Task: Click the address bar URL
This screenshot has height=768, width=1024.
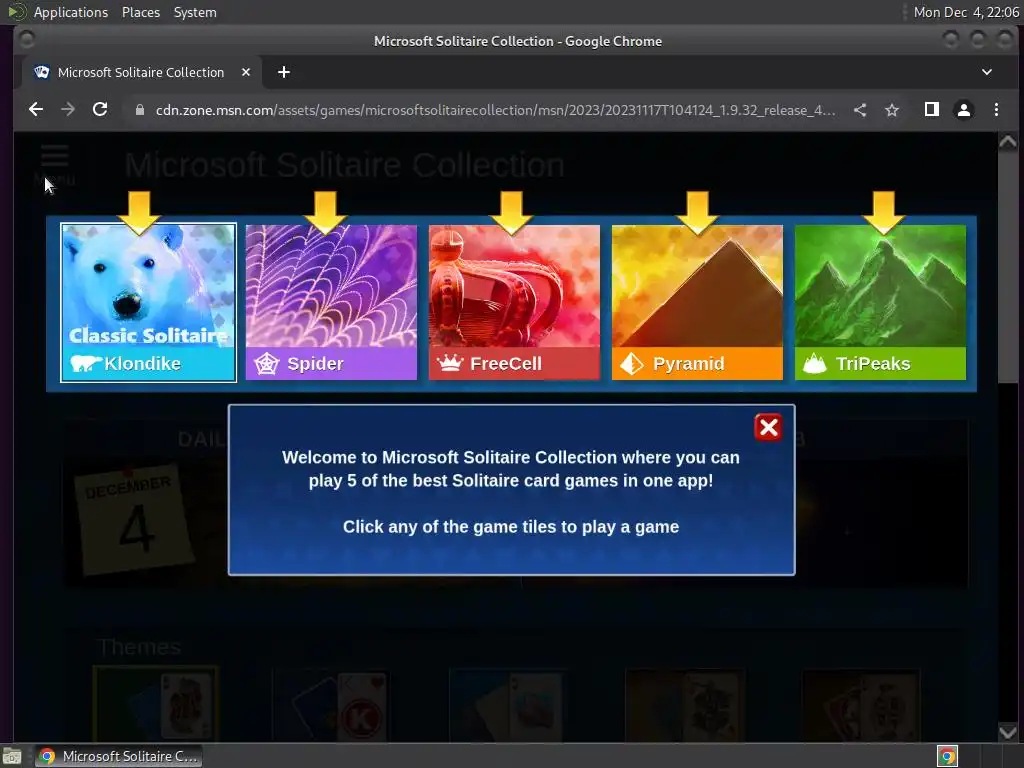Action: tap(495, 110)
